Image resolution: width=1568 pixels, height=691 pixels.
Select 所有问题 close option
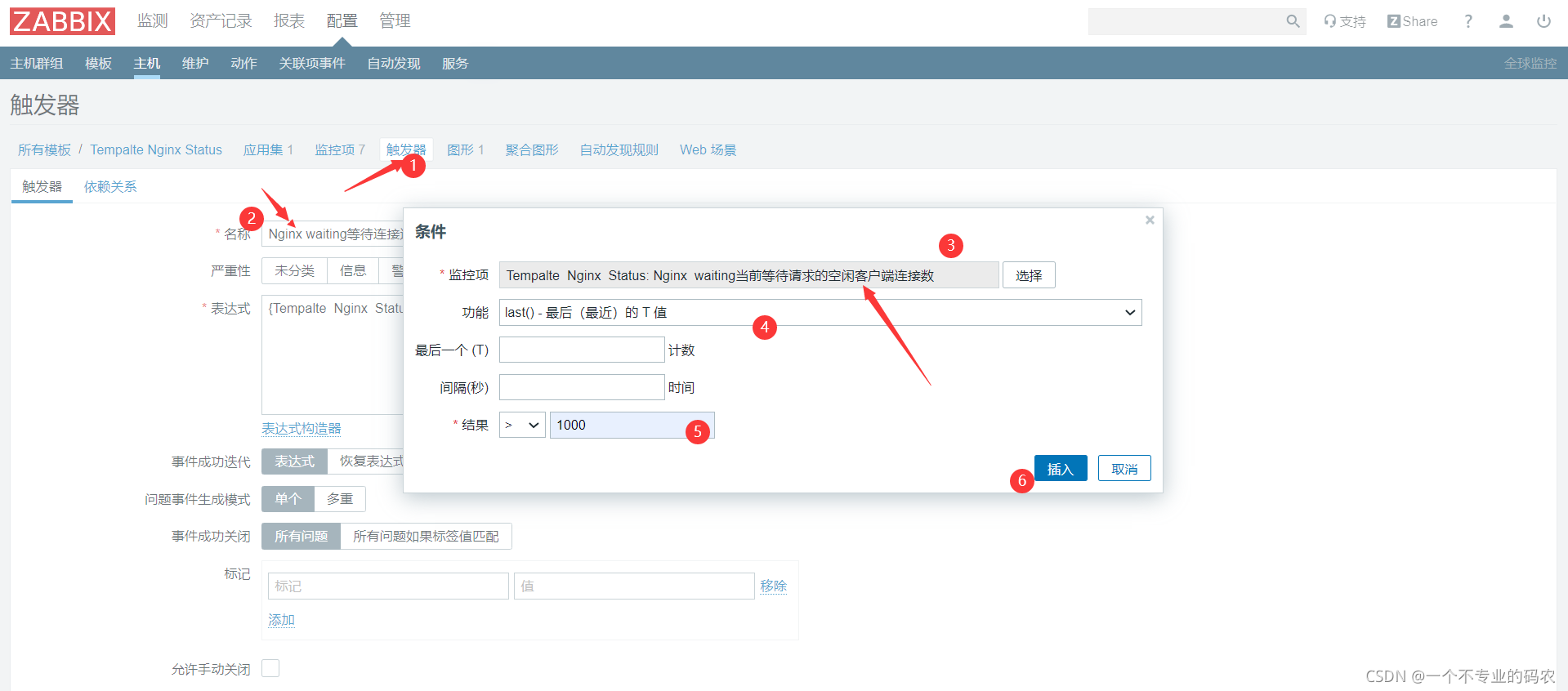tap(301, 537)
